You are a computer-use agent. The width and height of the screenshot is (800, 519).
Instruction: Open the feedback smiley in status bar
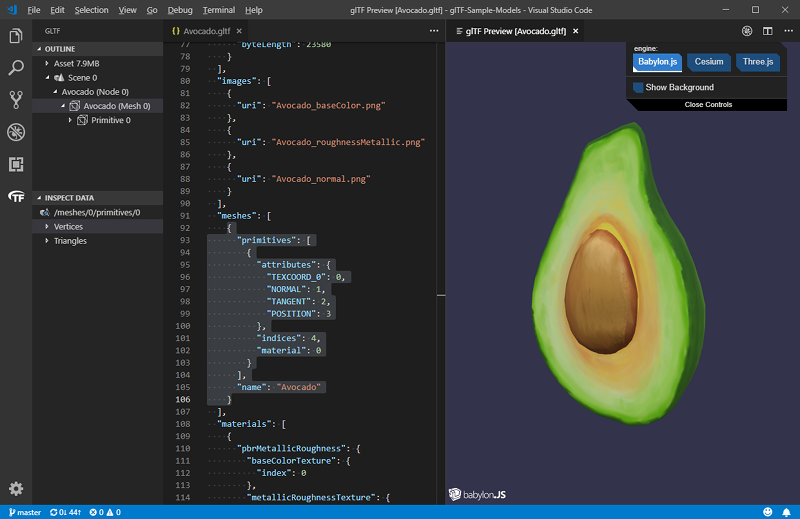point(767,512)
